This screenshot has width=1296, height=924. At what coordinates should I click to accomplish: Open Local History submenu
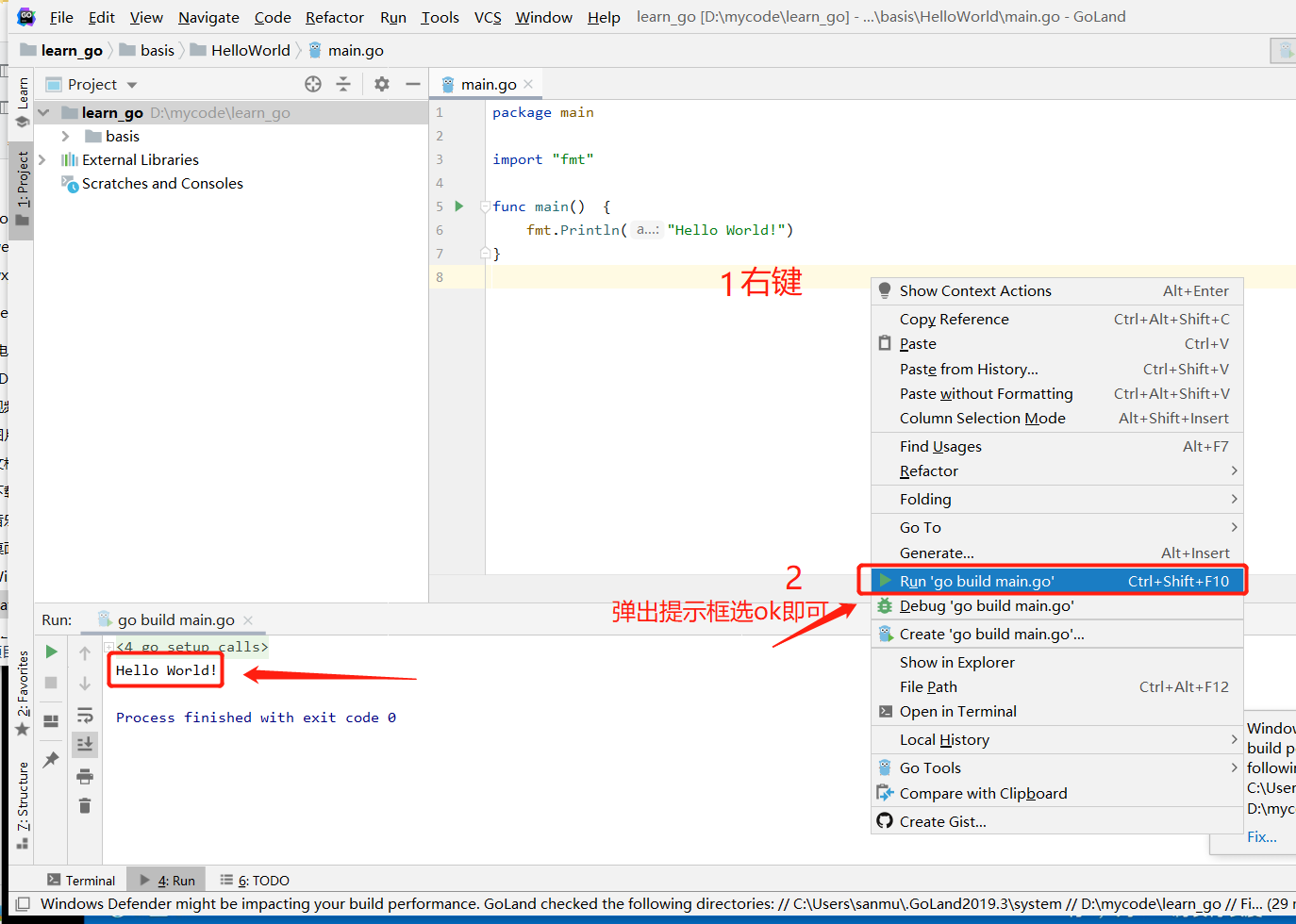tap(1056, 739)
